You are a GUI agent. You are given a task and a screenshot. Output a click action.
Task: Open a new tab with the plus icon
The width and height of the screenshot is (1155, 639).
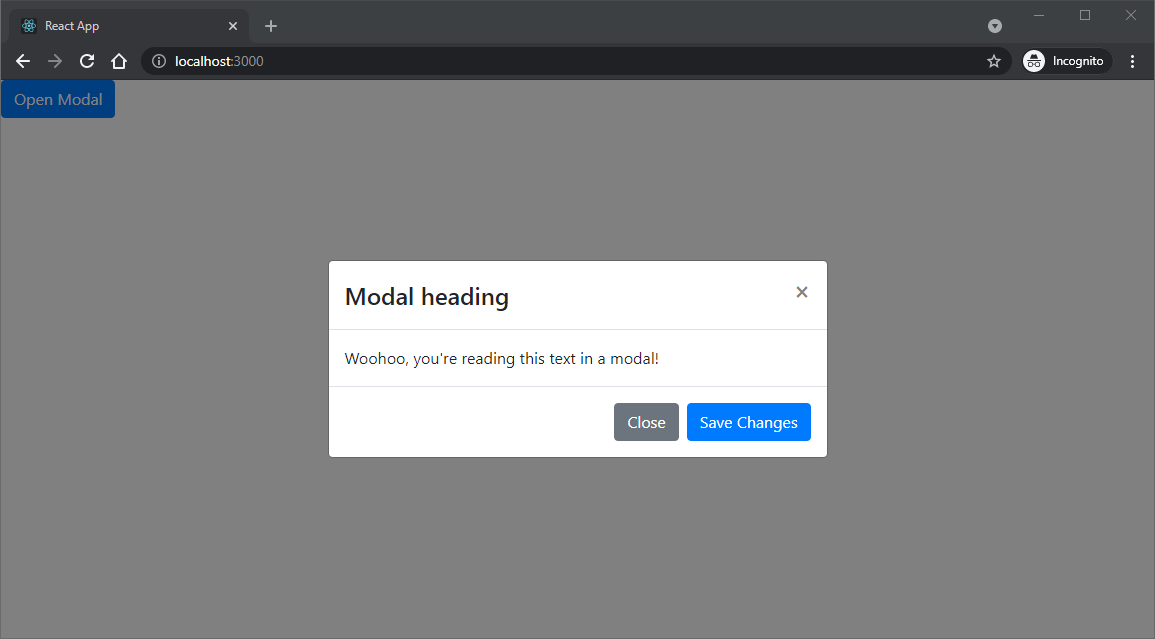pyautogui.click(x=270, y=26)
